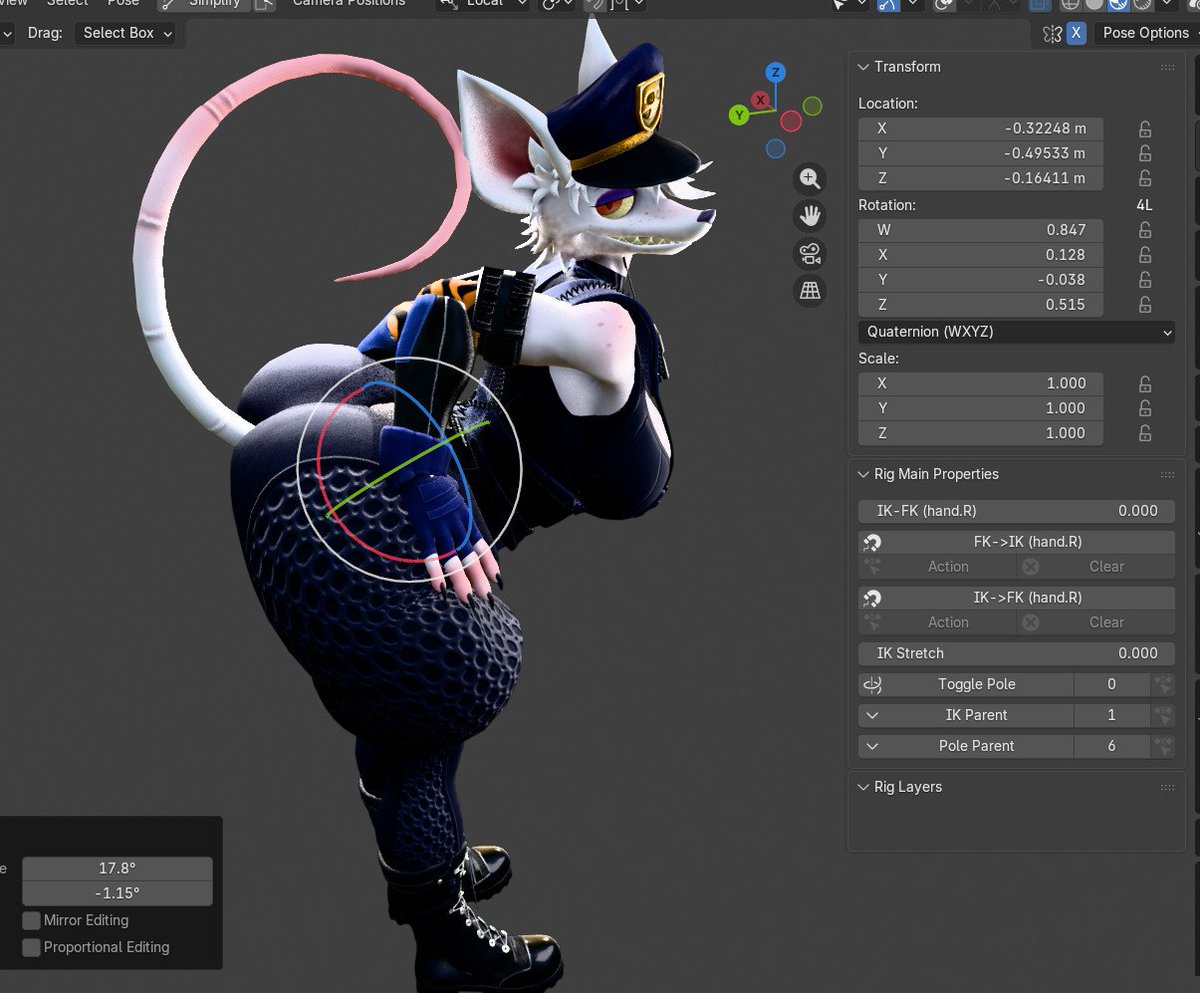This screenshot has height=993, width=1200.
Task: Click the Pole Parent value field 6
Action: point(1111,746)
